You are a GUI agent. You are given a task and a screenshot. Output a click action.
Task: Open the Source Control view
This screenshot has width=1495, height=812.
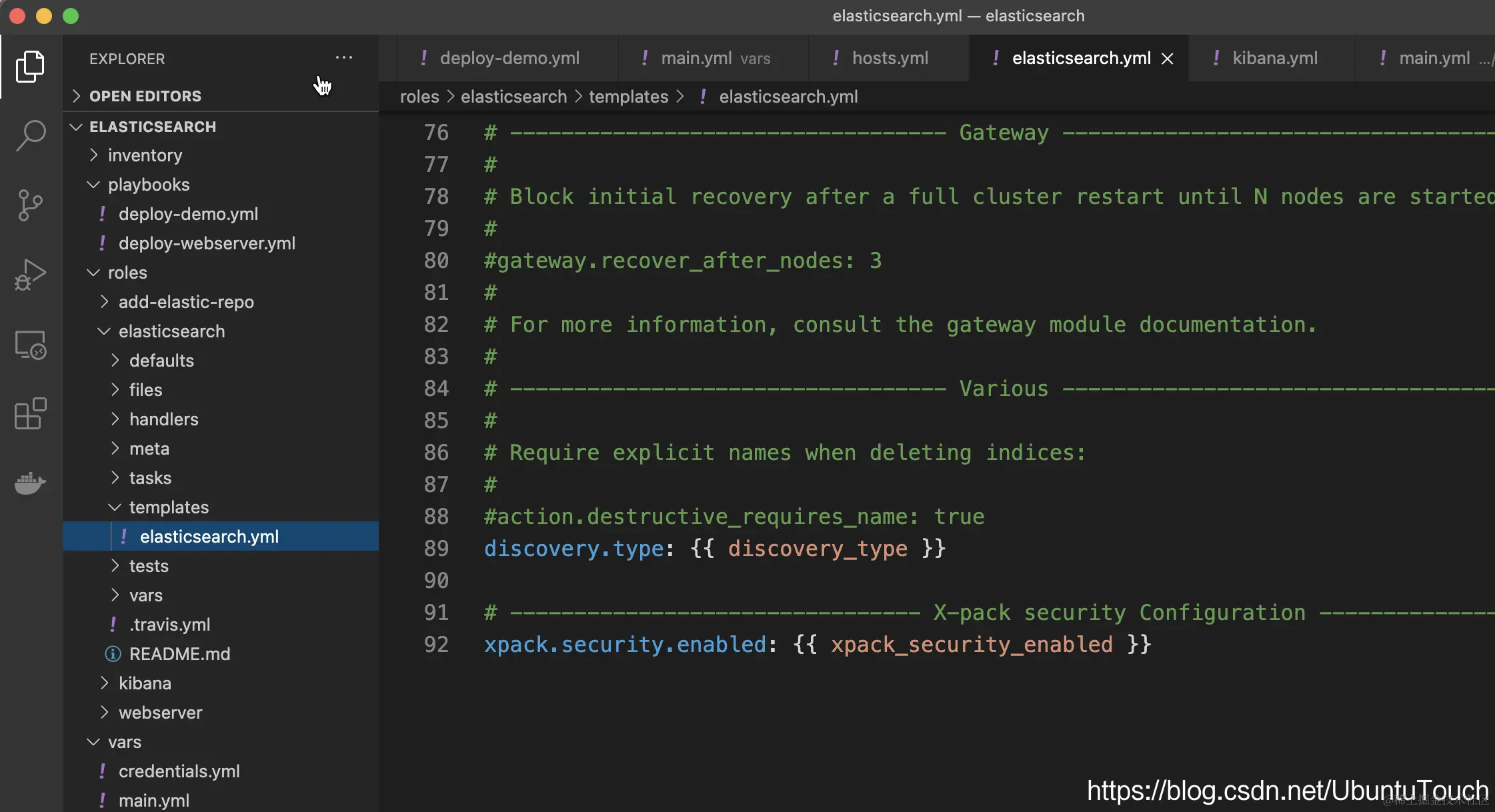[x=30, y=205]
